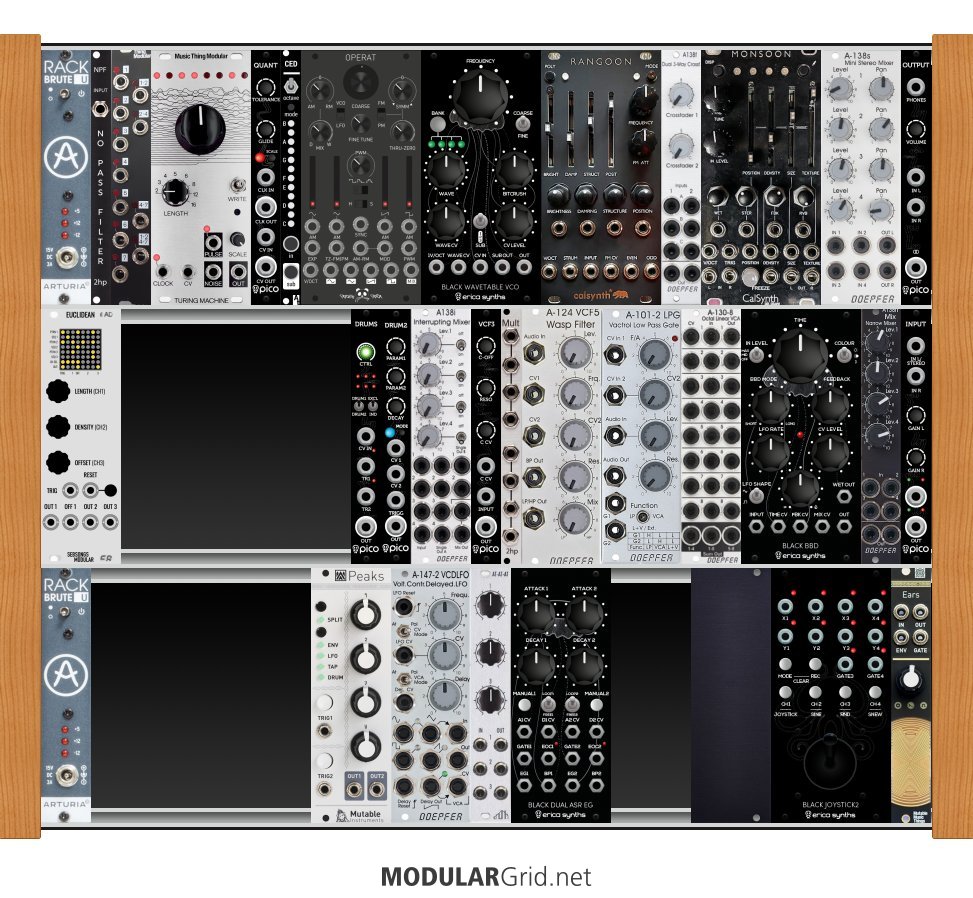The height and width of the screenshot is (898, 973).
Task: Click the Rangoon STRUM input jack
Action: tap(570, 271)
